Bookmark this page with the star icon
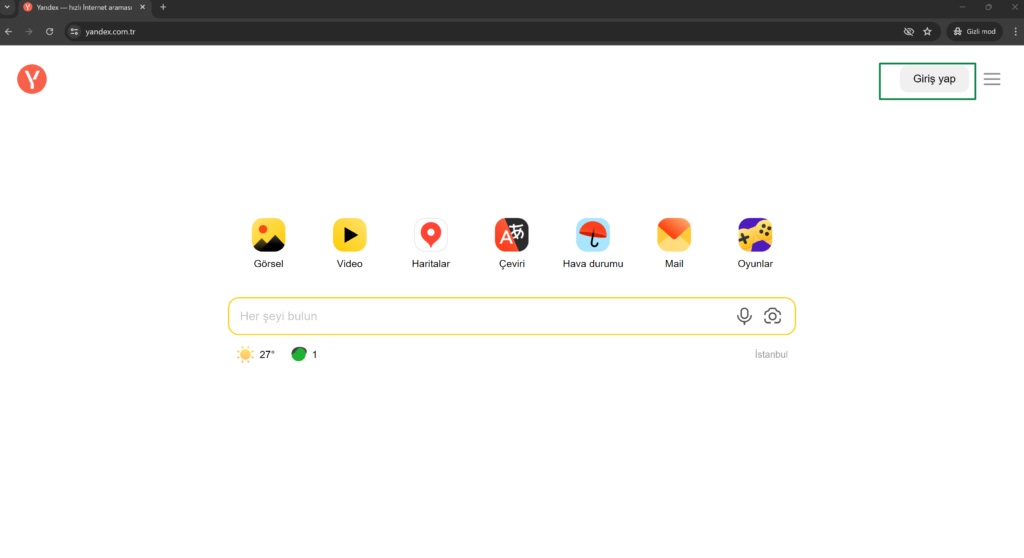1024x558 pixels. [927, 31]
